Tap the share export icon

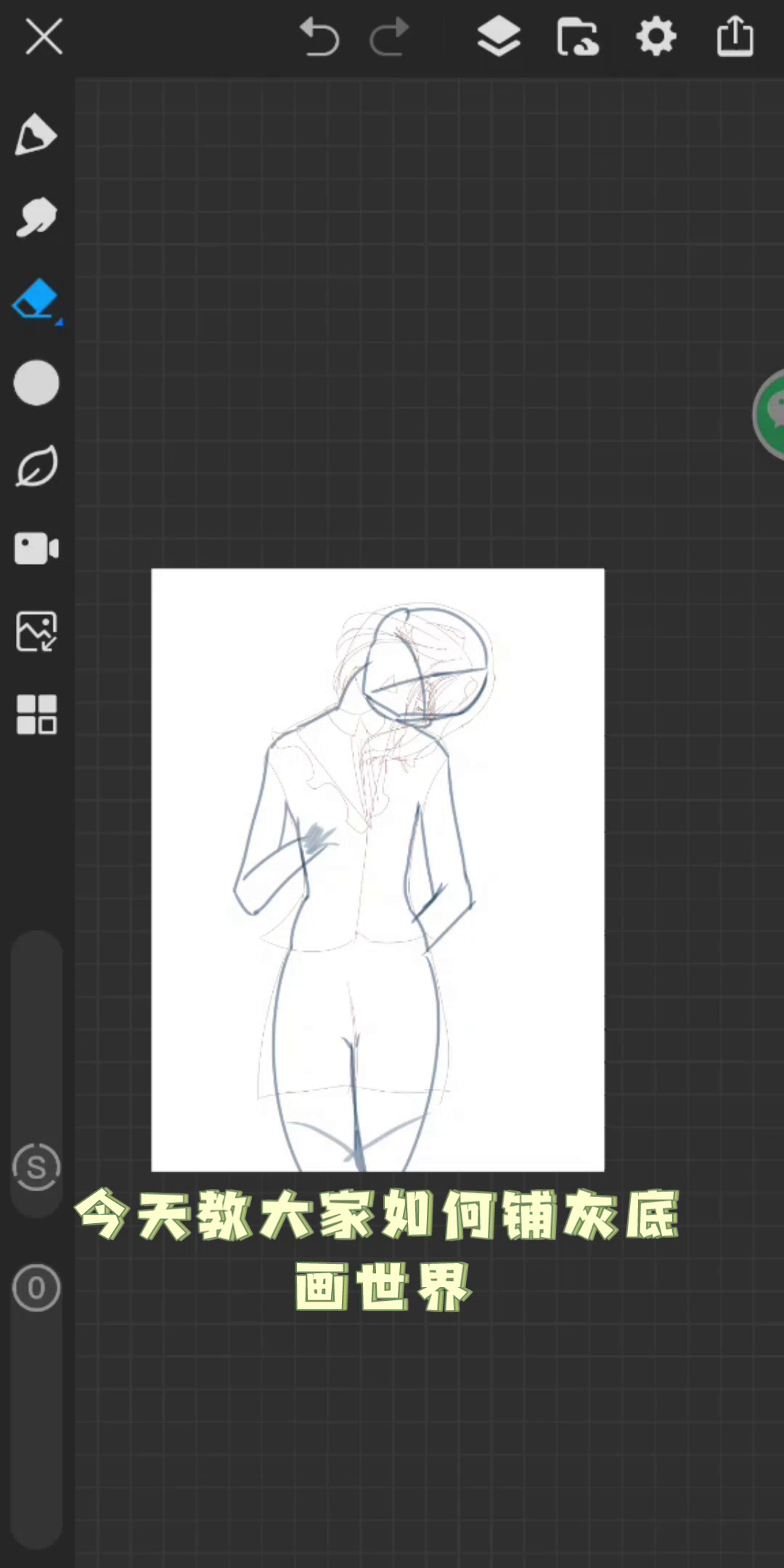(735, 36)
